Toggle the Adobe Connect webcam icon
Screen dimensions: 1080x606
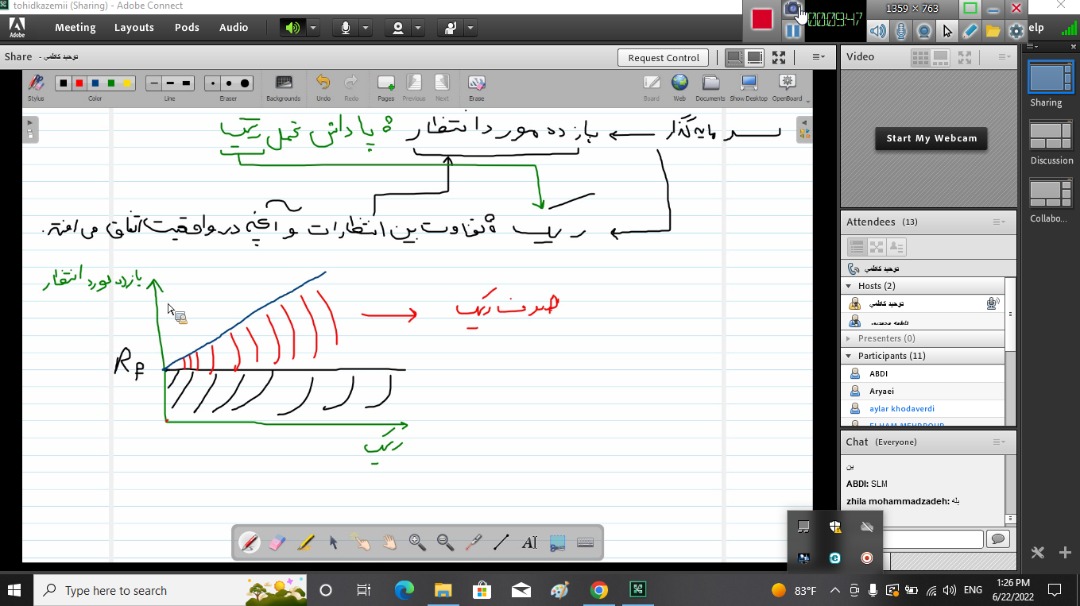coord(397,28)
